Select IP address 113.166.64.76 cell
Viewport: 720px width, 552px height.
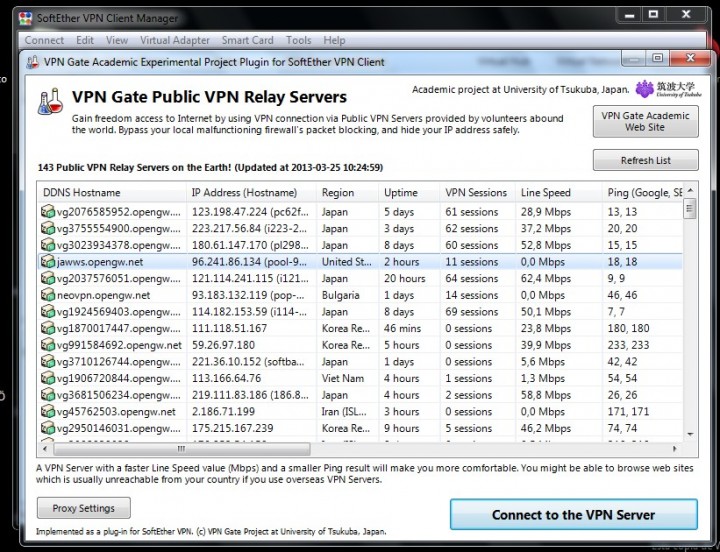tap(226, 378)
